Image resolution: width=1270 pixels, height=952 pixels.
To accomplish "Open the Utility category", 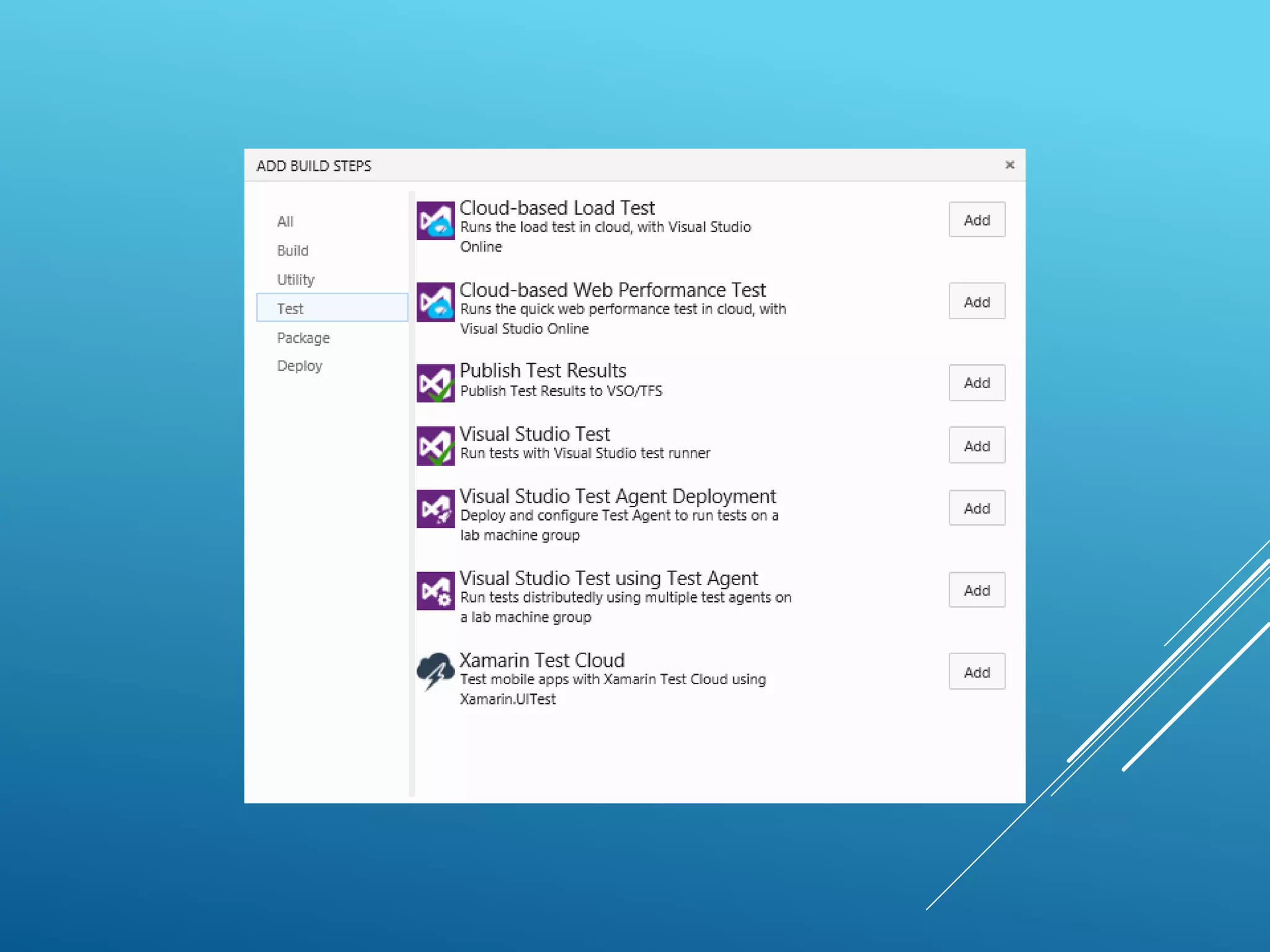I will [x=296, y=280].
